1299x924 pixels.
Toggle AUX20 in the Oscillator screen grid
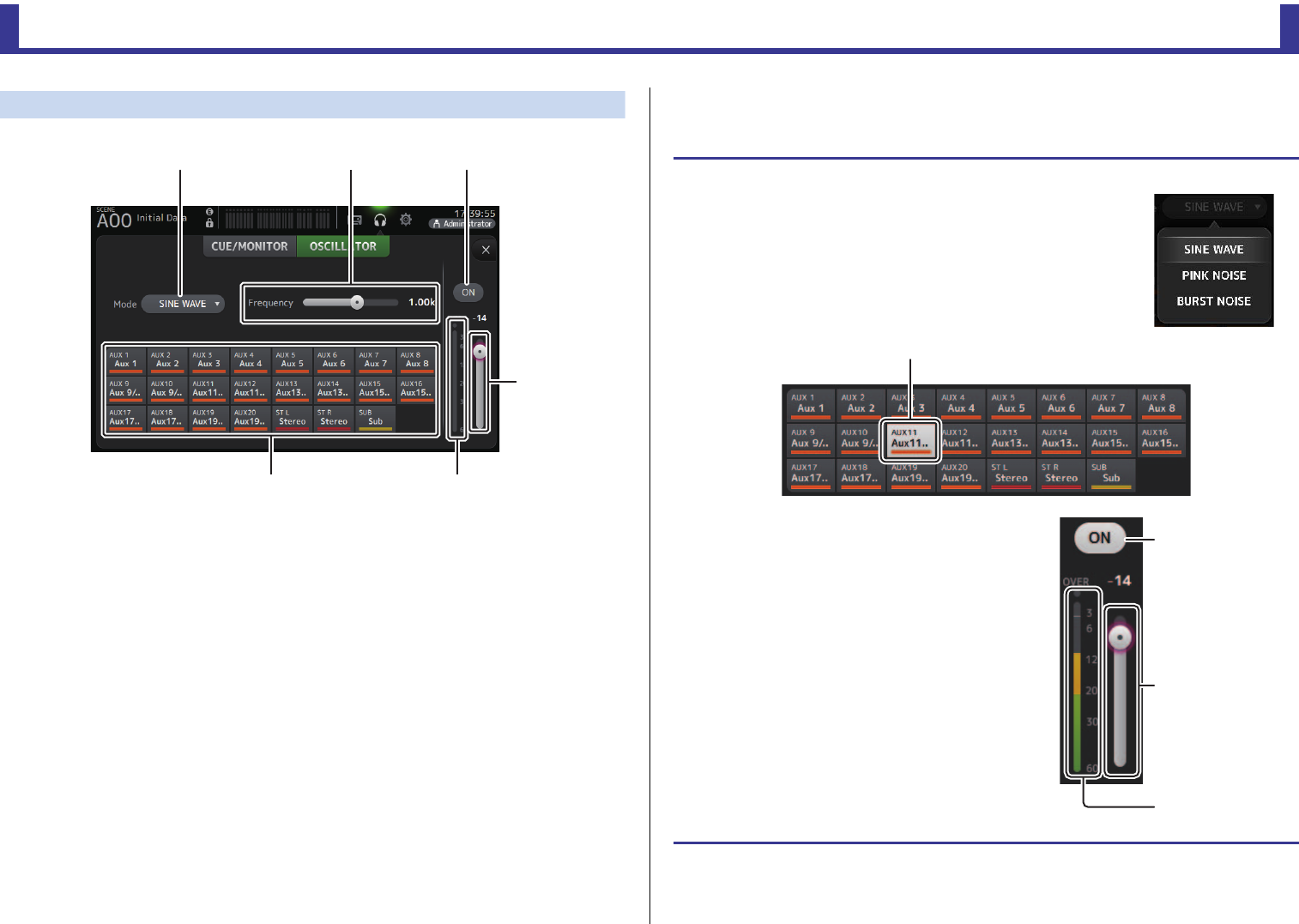(x=251, y=419)
